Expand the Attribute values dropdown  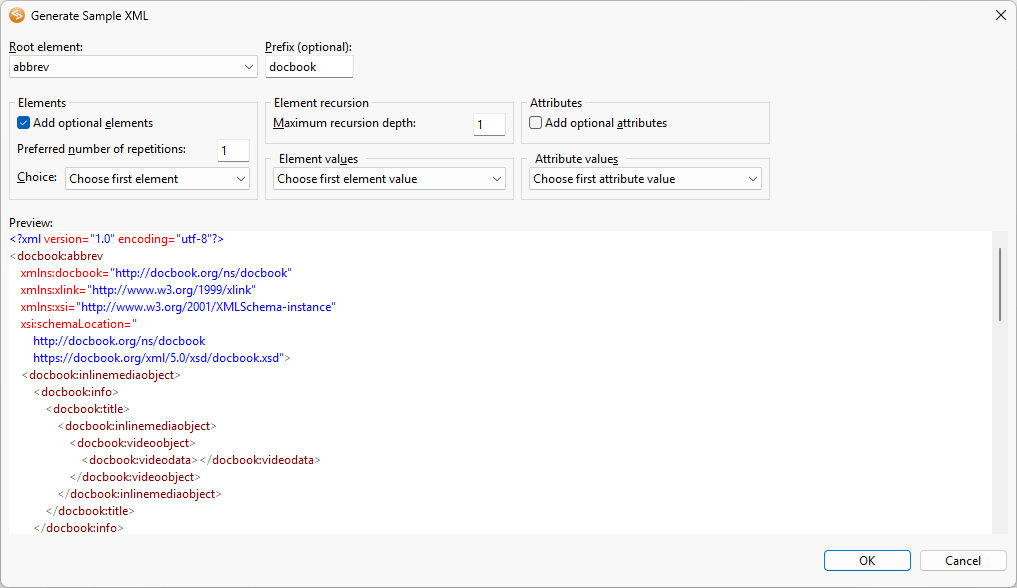pos(645,179)
